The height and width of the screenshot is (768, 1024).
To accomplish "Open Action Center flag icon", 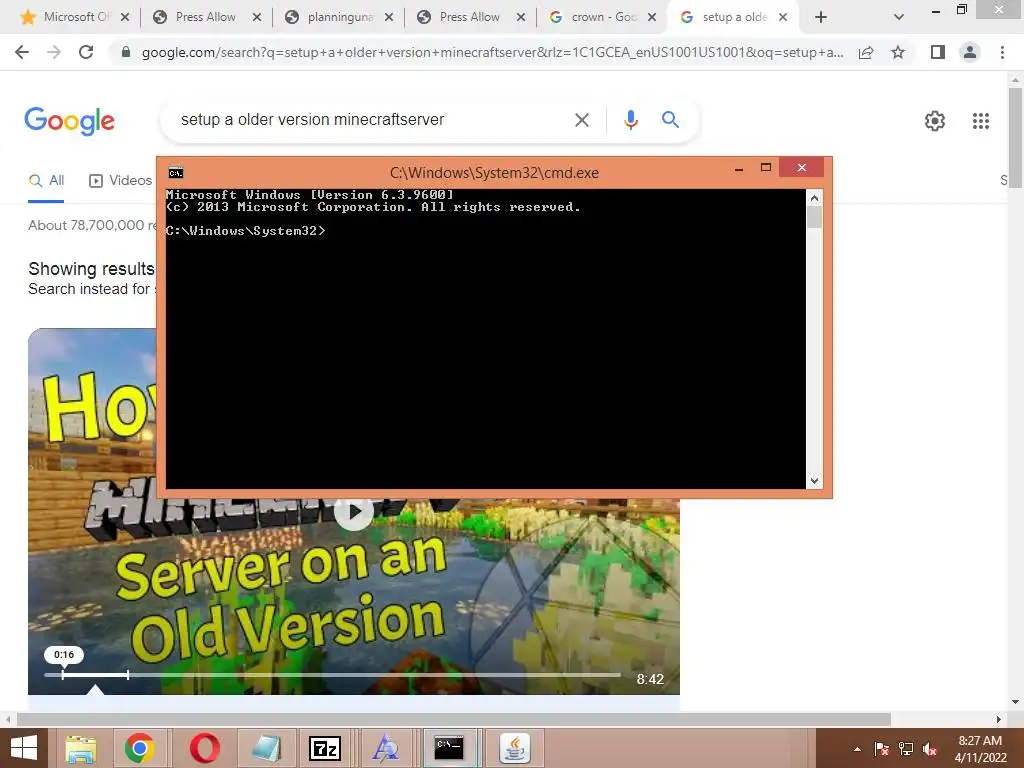I will click(x=881, y=749).
